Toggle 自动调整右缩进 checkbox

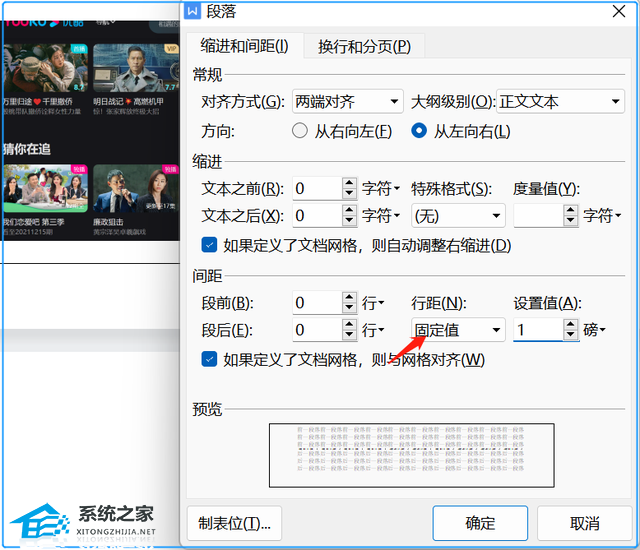[209, 245]
